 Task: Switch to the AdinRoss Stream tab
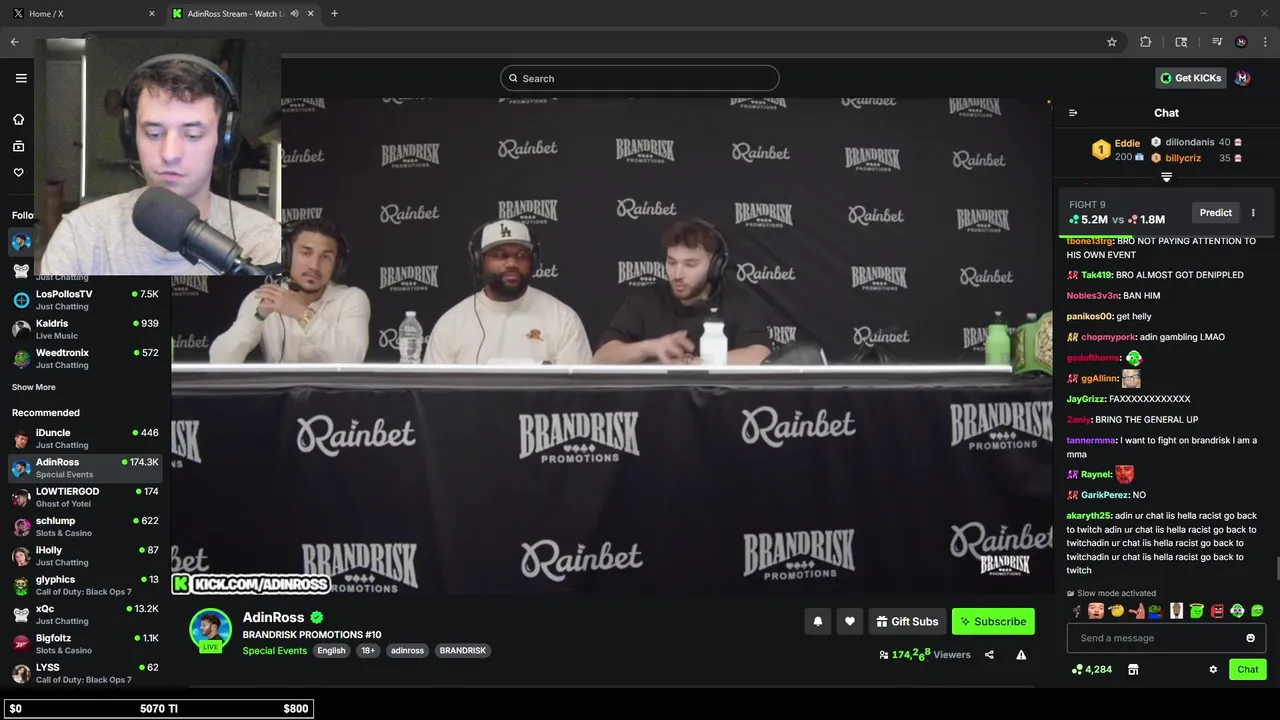point(243,13)
